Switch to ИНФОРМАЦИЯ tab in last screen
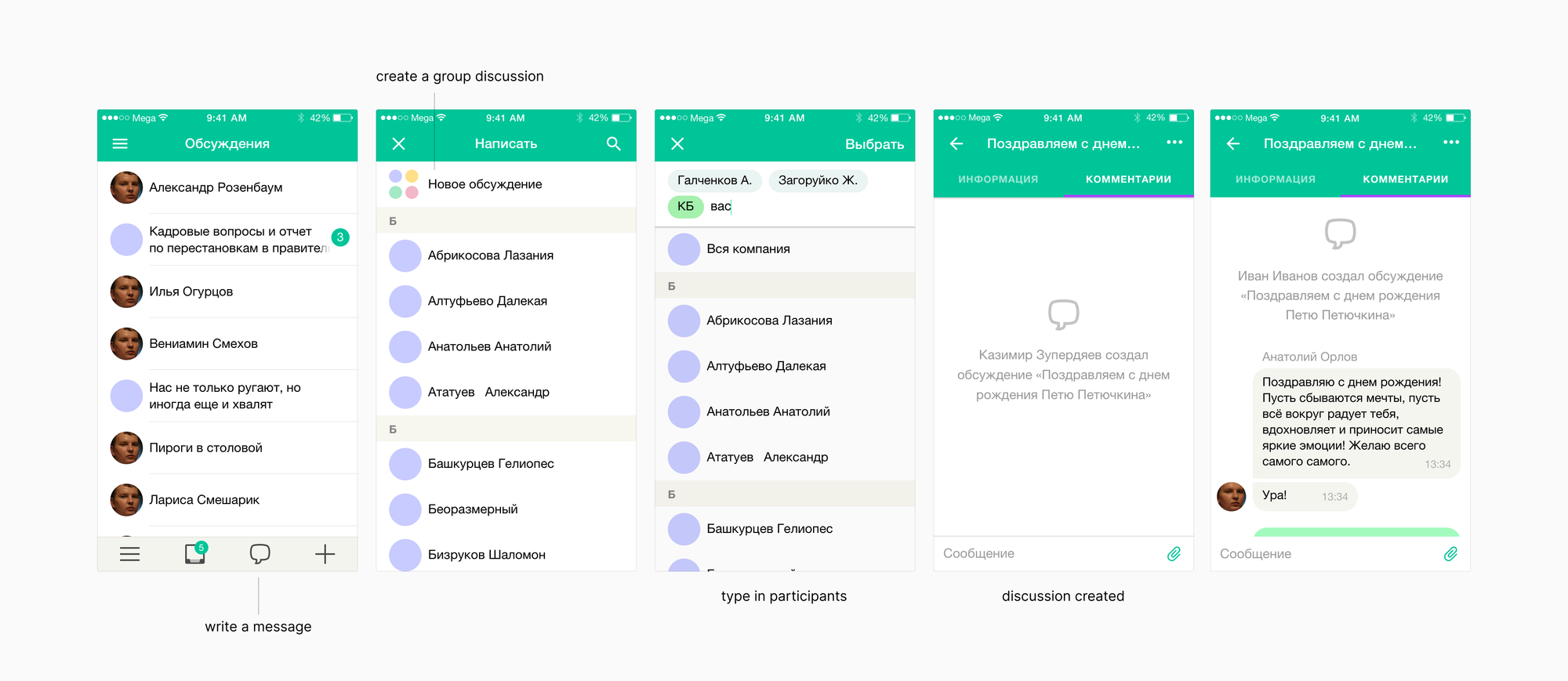 (1275, 179)
